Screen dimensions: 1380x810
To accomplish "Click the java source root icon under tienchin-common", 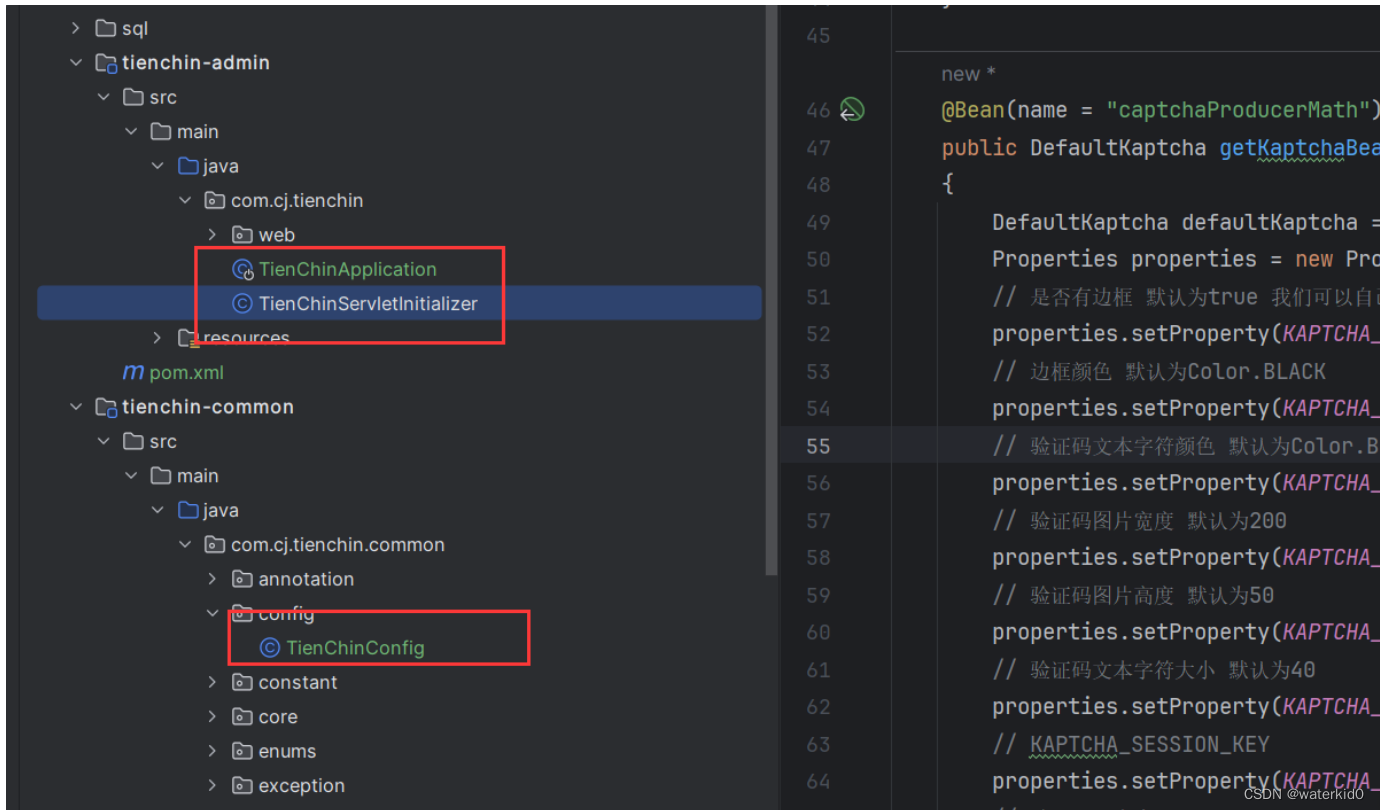I will (x=188, y=510).
